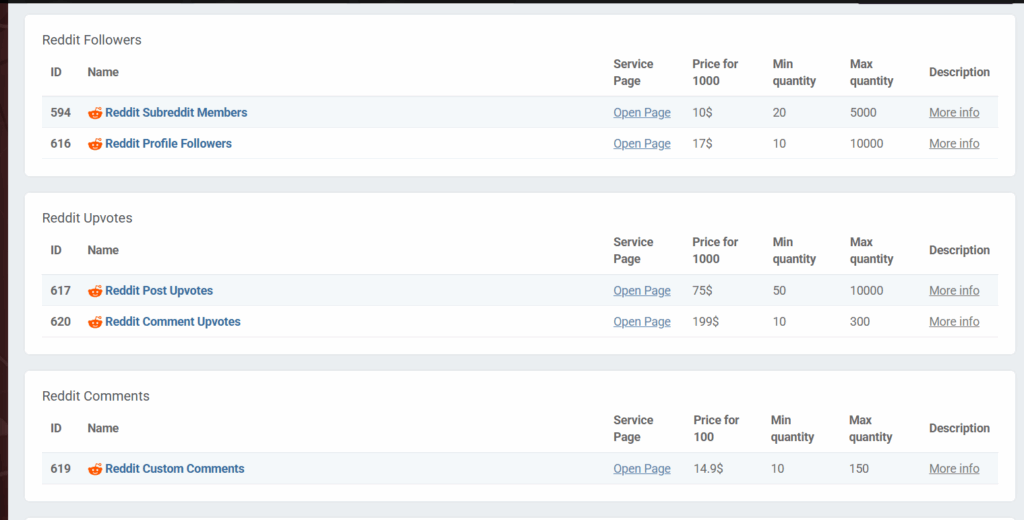Open Page for Reddit Post Upvotes
This screenshot has width=1024, height=520.
click(x=642, y=291)
